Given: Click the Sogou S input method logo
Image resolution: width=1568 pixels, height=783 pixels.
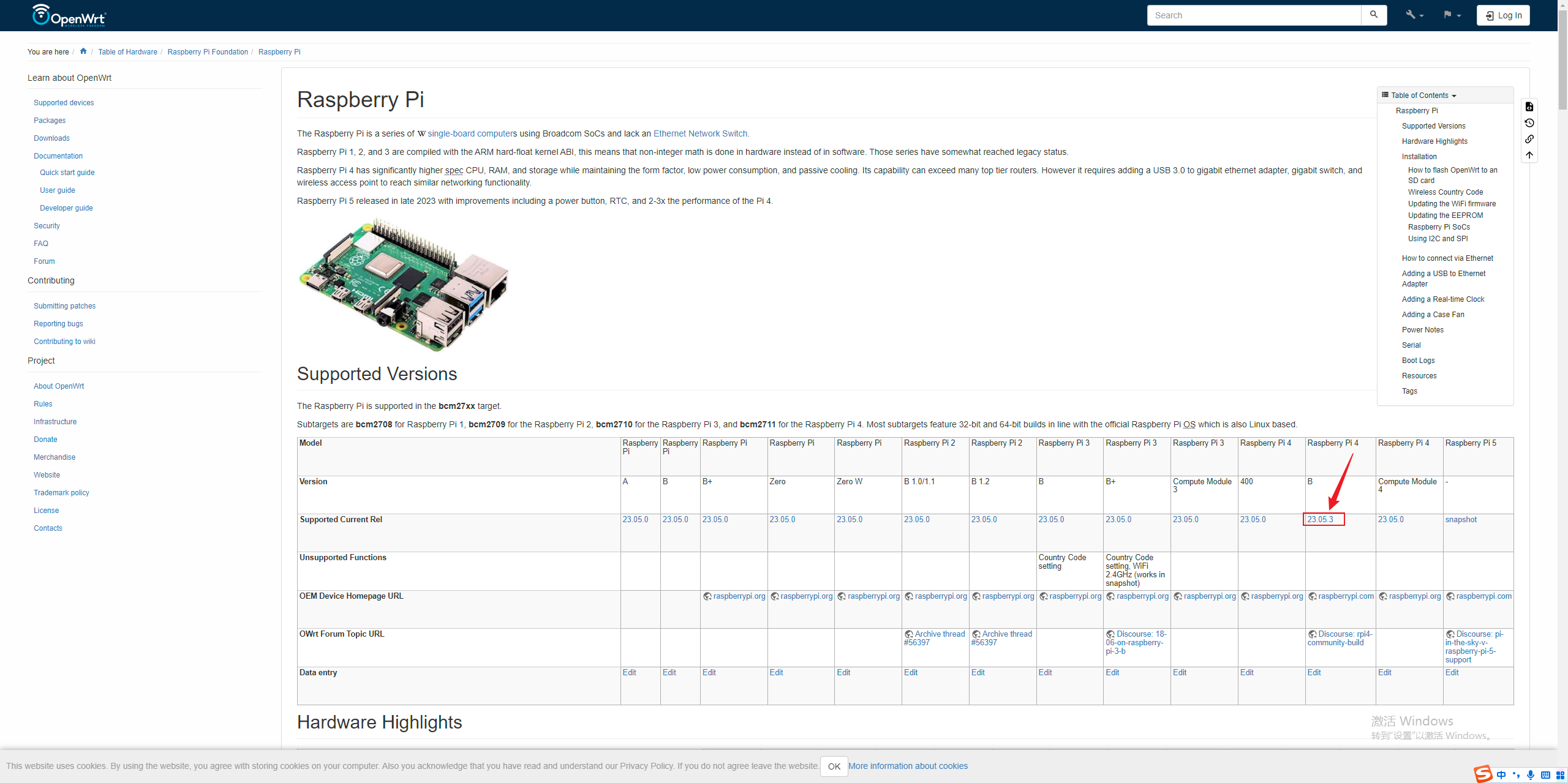Looking at the screenshot, I should (1483, 774).
